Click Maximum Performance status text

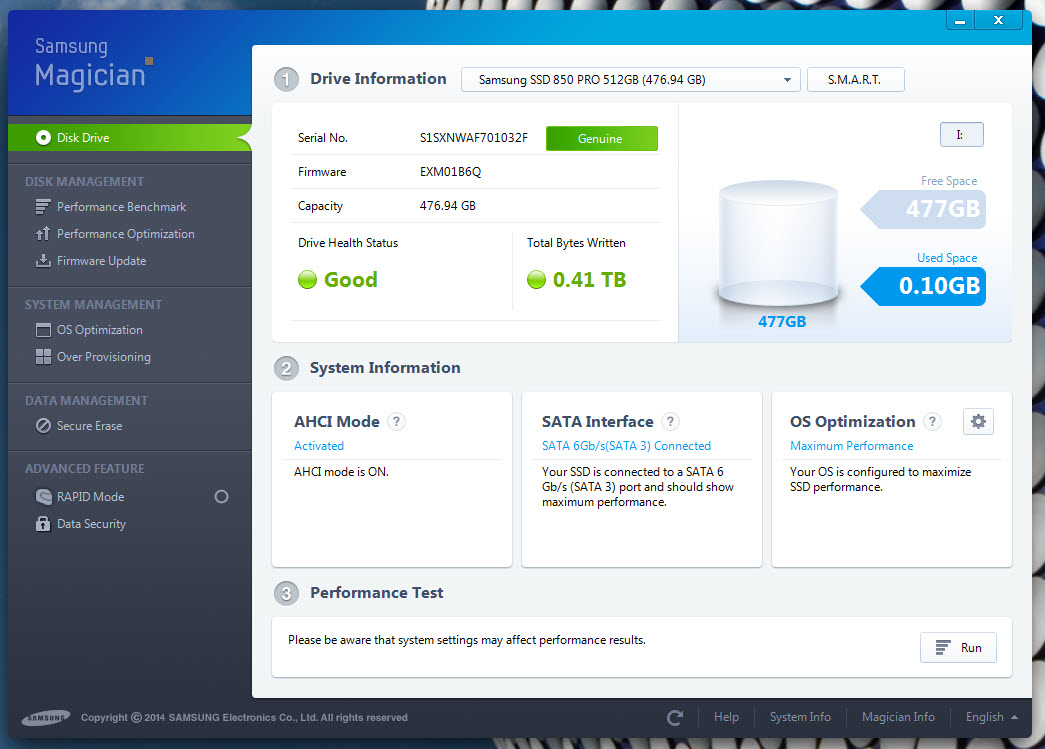pos(851,446)
